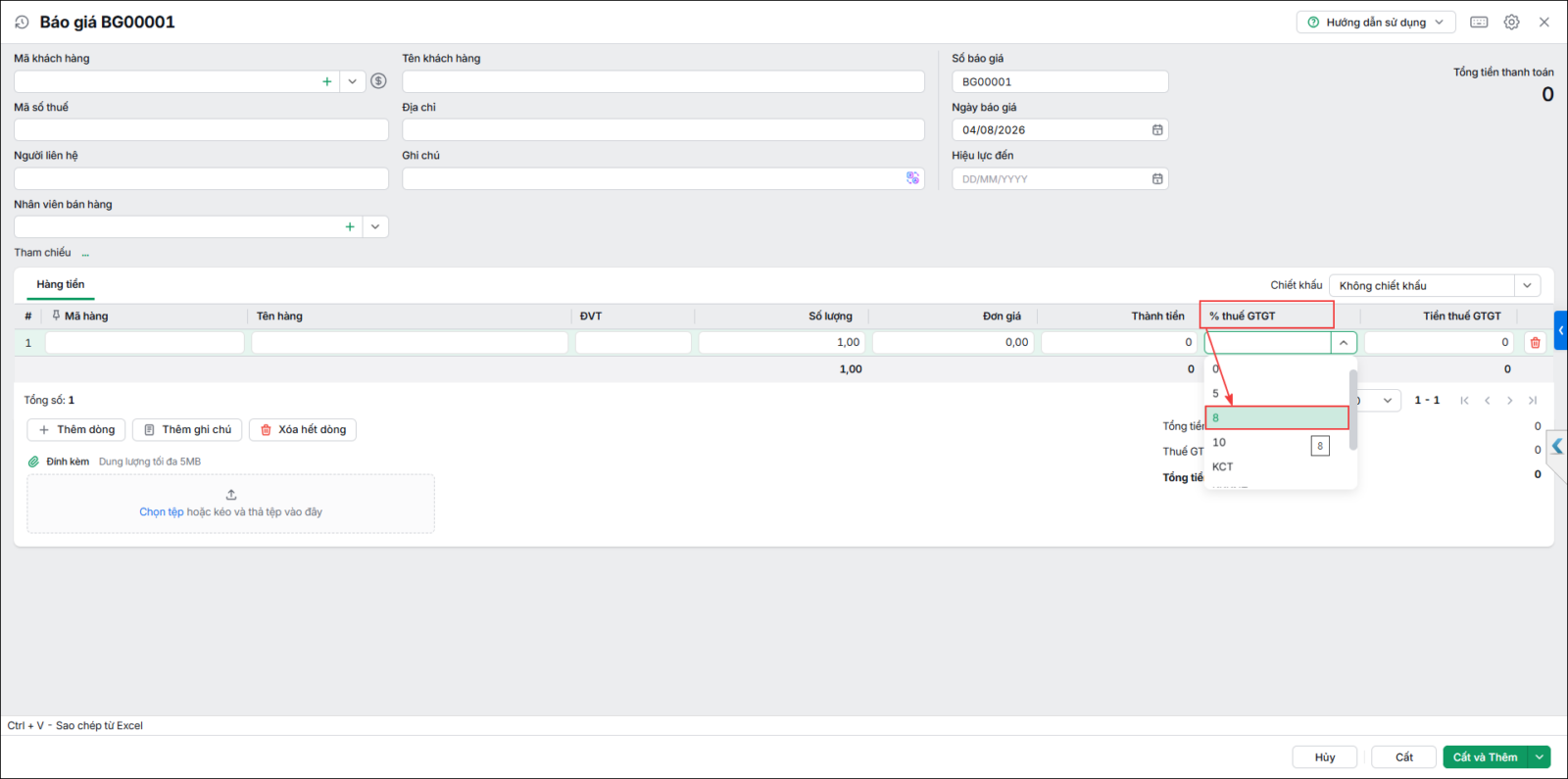1568x779 pixels.
Task: Click the tax dropdown list scrollbar
Action: click(x=1353, y=410)
